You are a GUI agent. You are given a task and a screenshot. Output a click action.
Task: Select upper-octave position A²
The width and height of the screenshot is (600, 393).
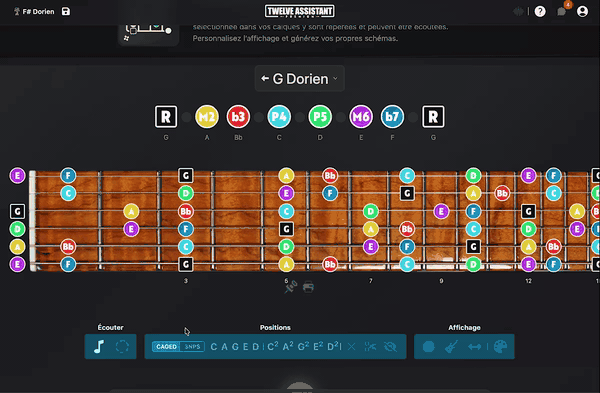coord(288,347)
